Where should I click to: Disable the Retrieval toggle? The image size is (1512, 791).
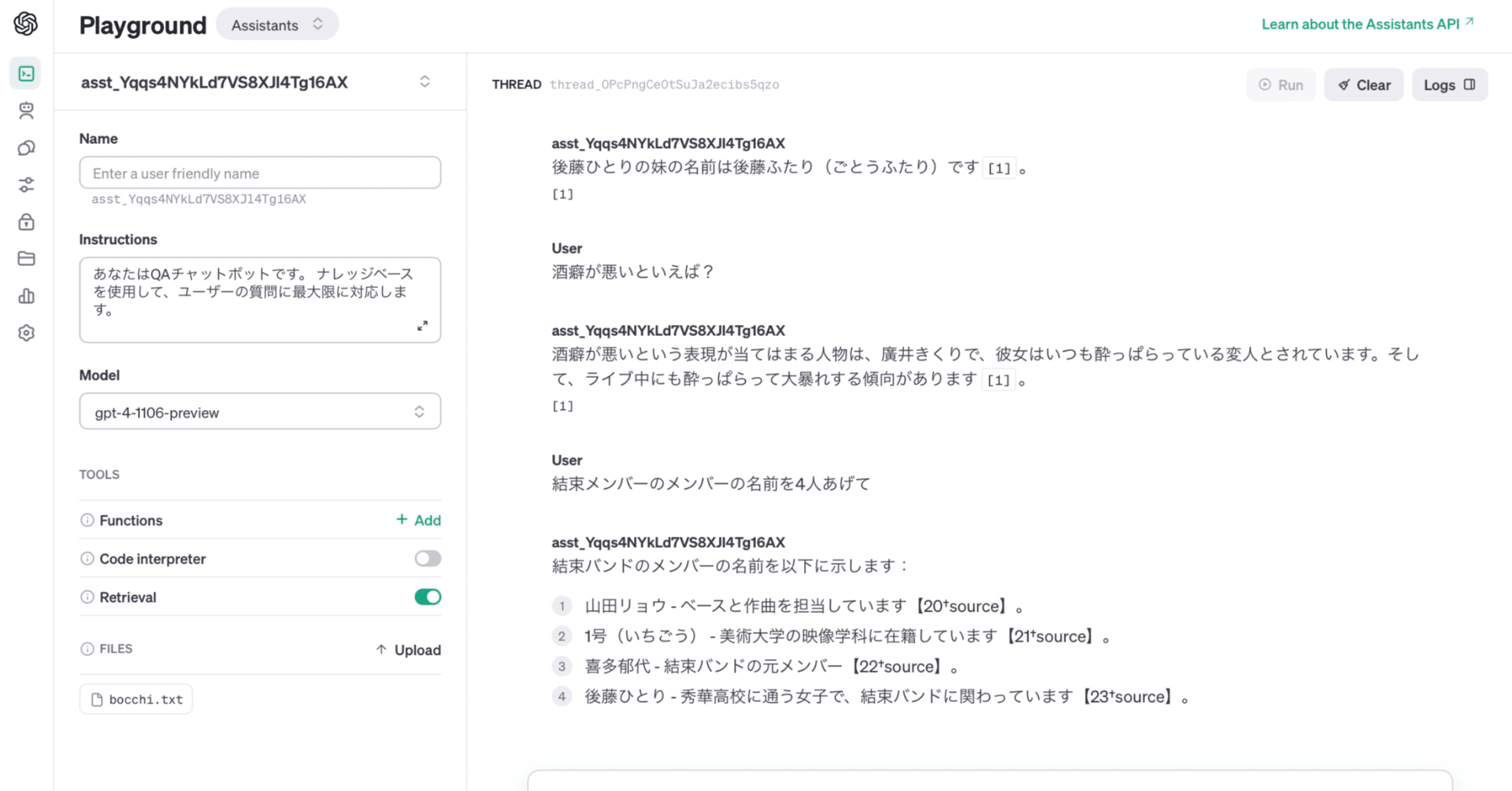428,597
